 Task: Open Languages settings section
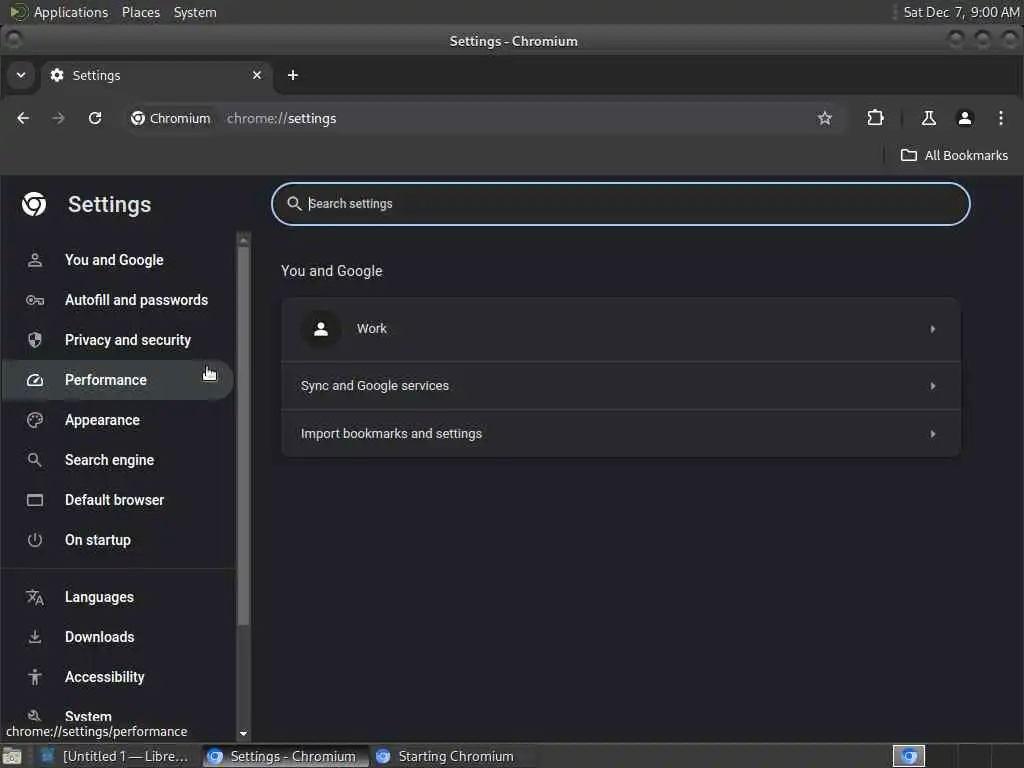[118, 597]
